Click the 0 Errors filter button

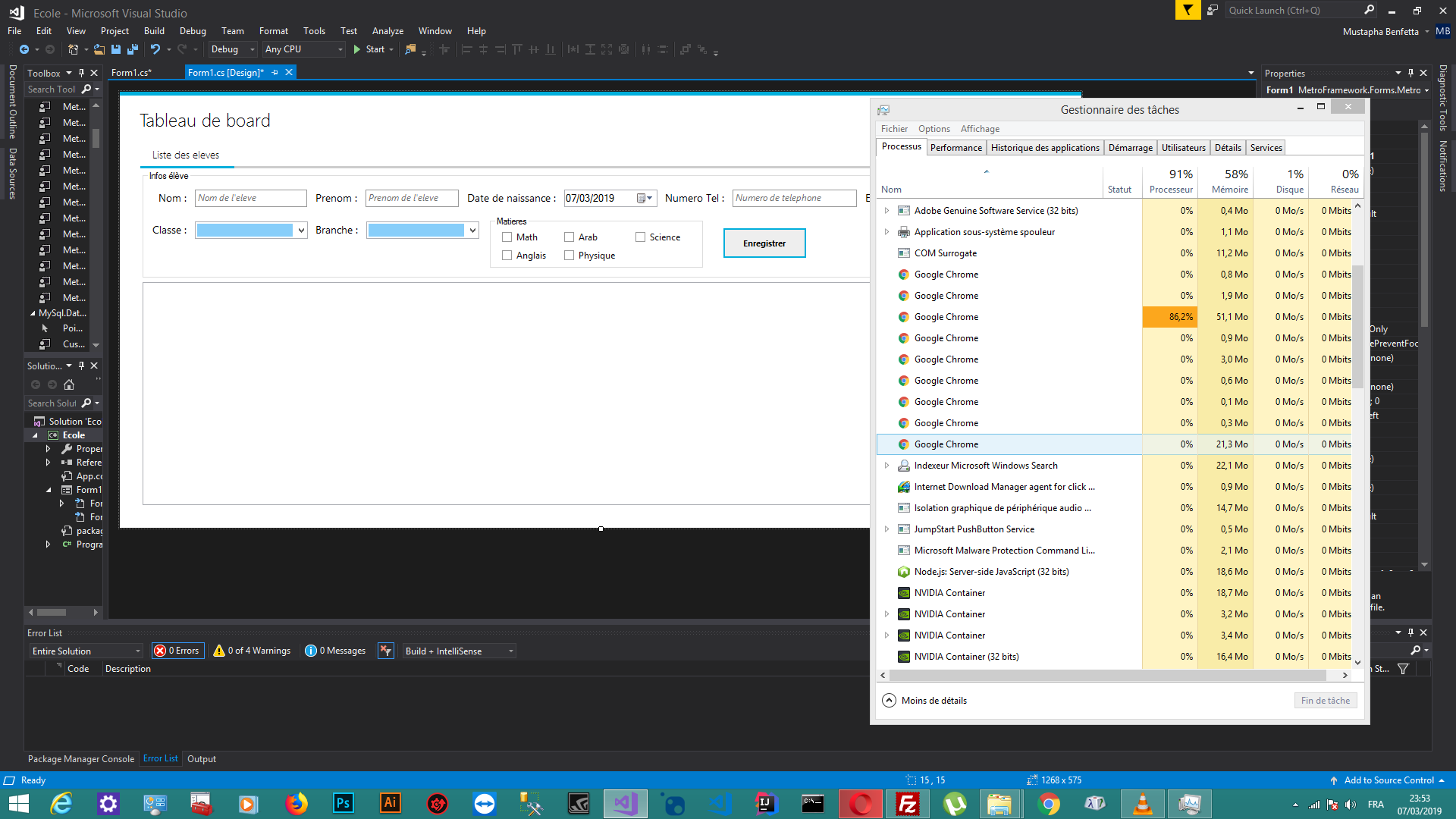[x=177, y=651]
